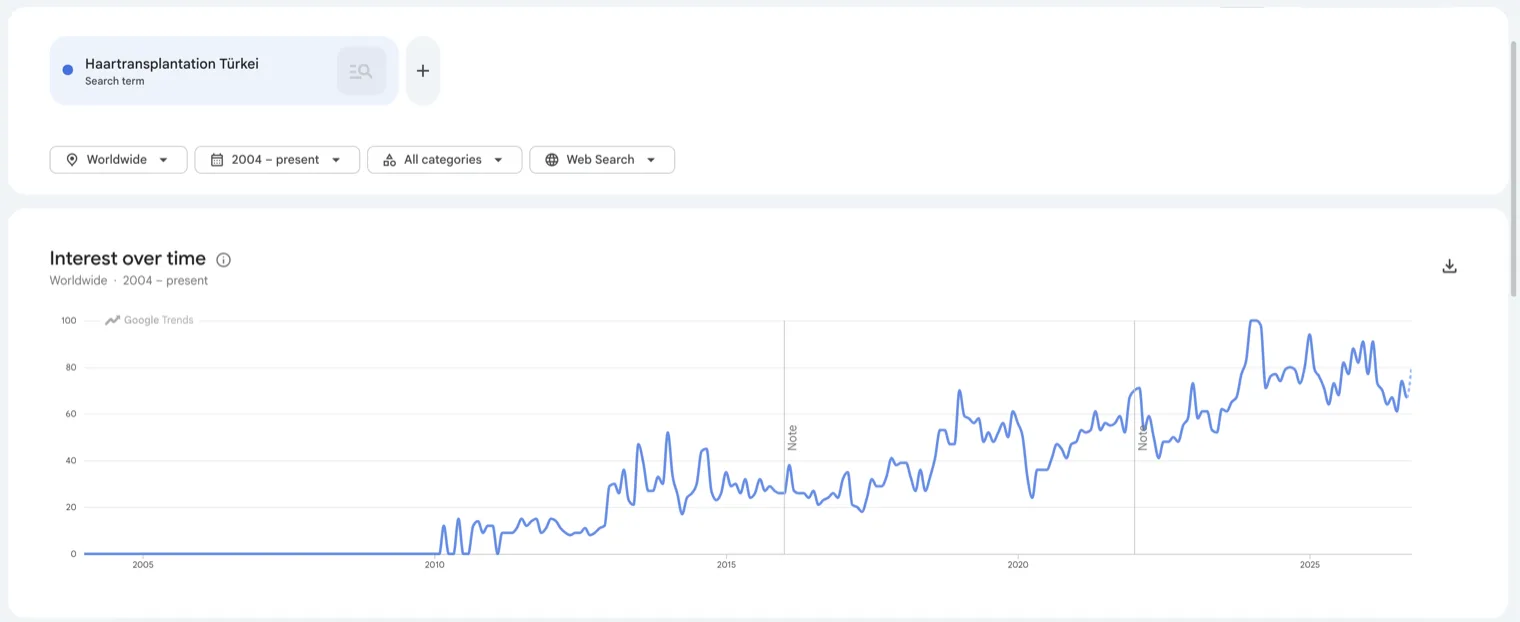This screenshot has height=622, width=1520.
Task: Click the 2025 x-axis label
Action: point(1310,565)
